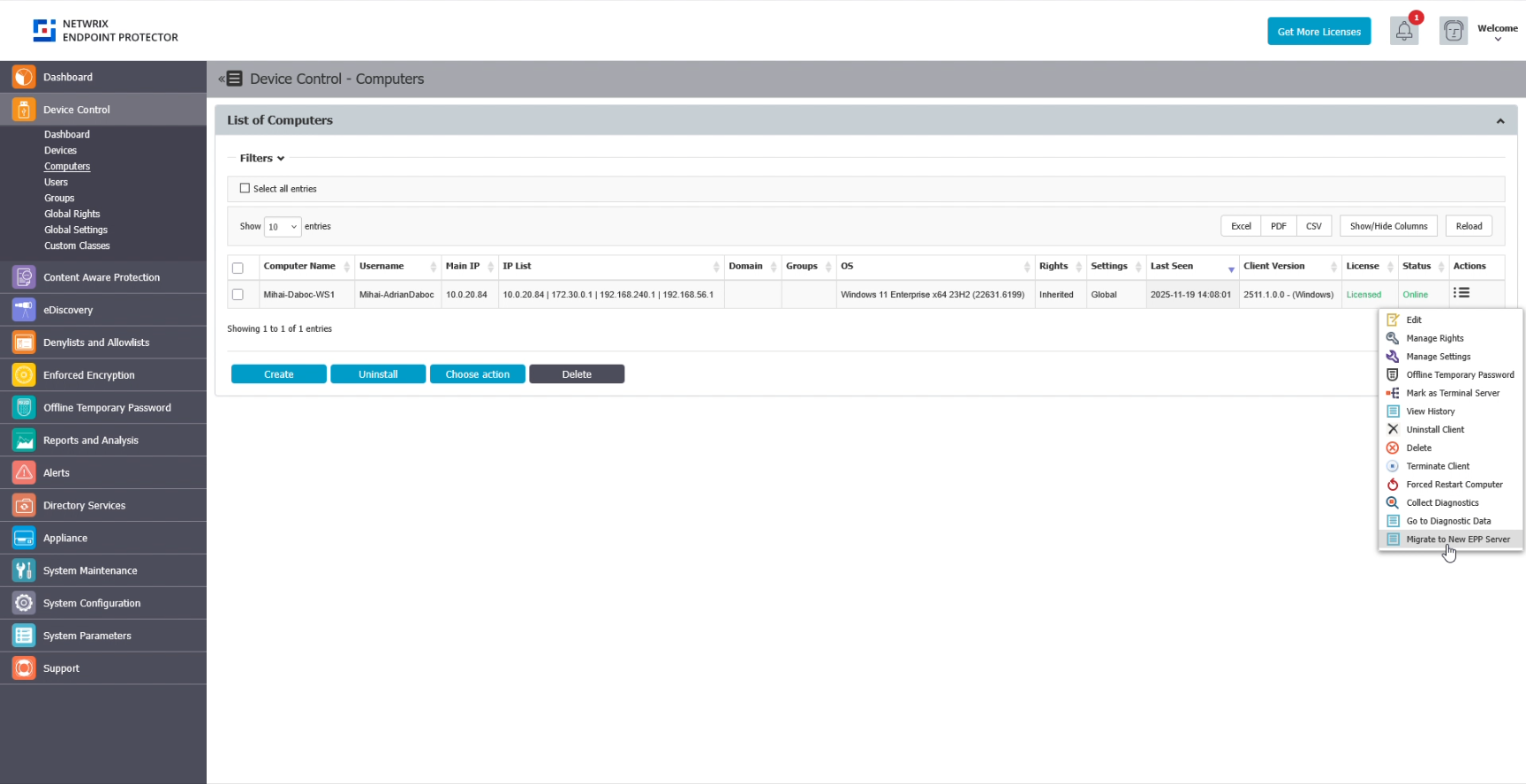Screen dimensions: 1526x784
Task: Click the Support lifebuoy icon
Action: [x=24, y=668]
